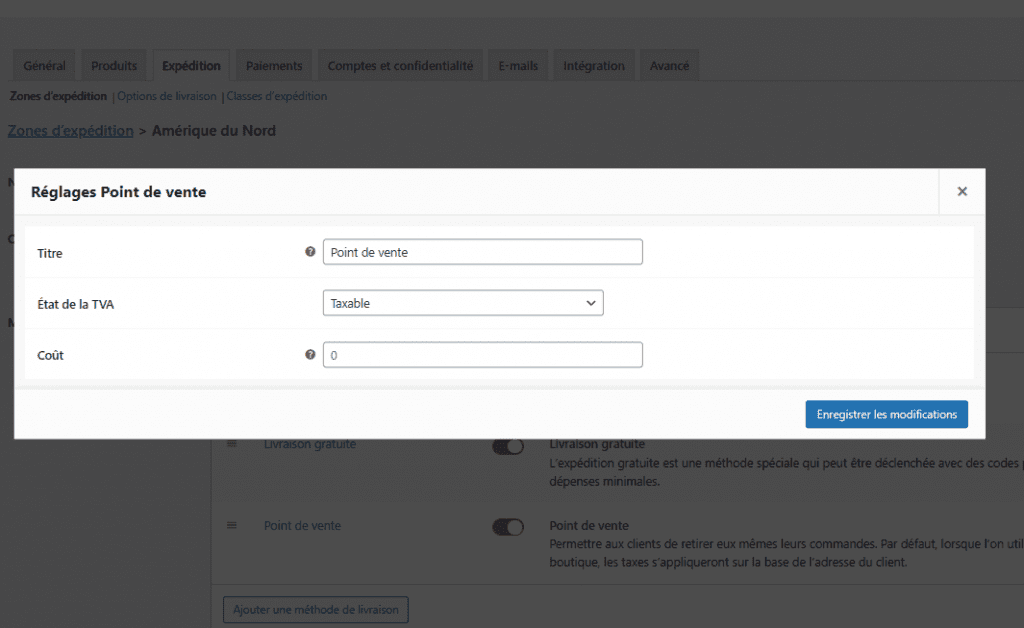Viewport: 1024px width, 628px height.
Task: Click the Zones d'expédition breadcrumb link
Action: pos(71,131)
